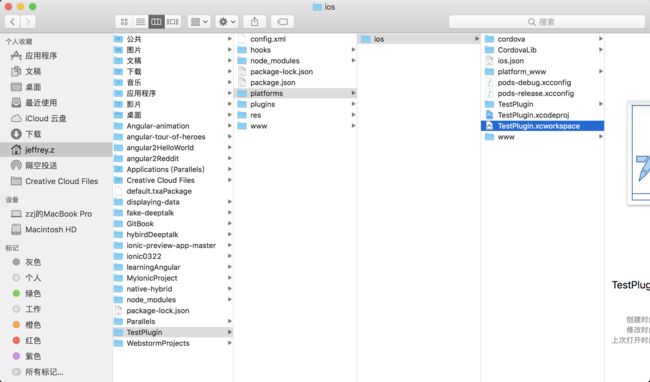Select the config.xml file
Viewport: 650px width, 382px height.
tap(296, 39)
